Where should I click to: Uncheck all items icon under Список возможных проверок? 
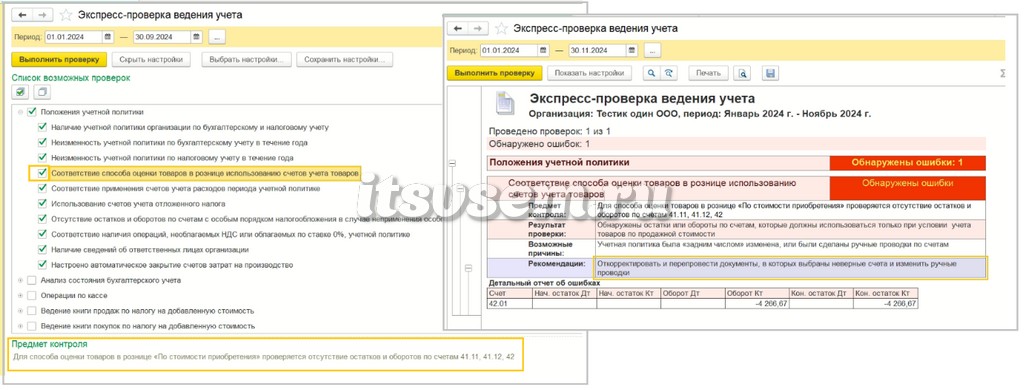point(42,92)
